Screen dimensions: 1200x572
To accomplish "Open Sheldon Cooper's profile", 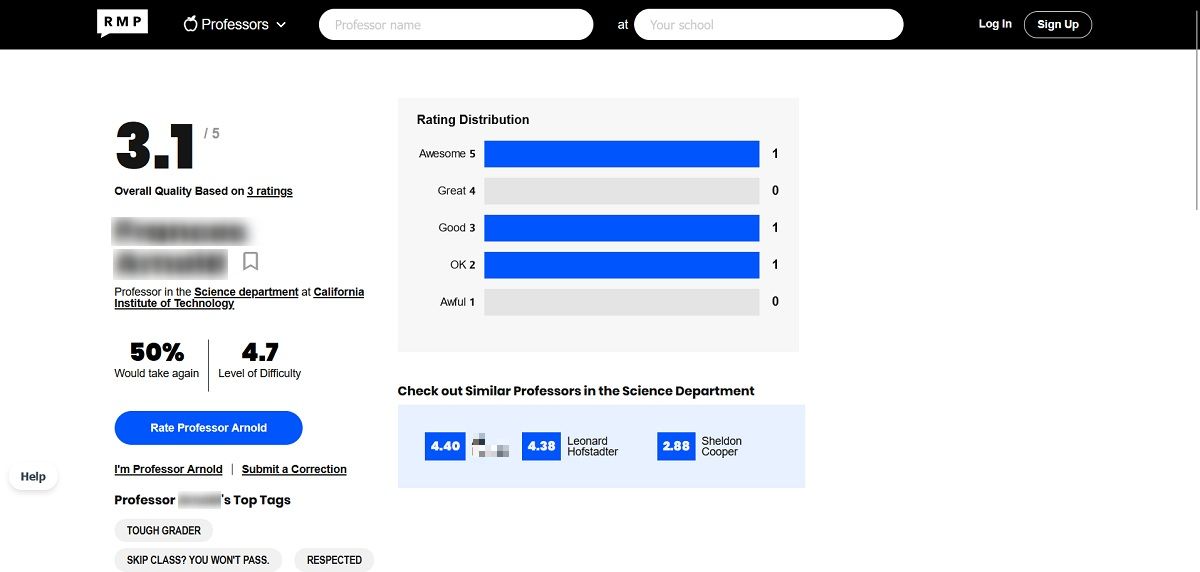I will [x=721, y=446].
